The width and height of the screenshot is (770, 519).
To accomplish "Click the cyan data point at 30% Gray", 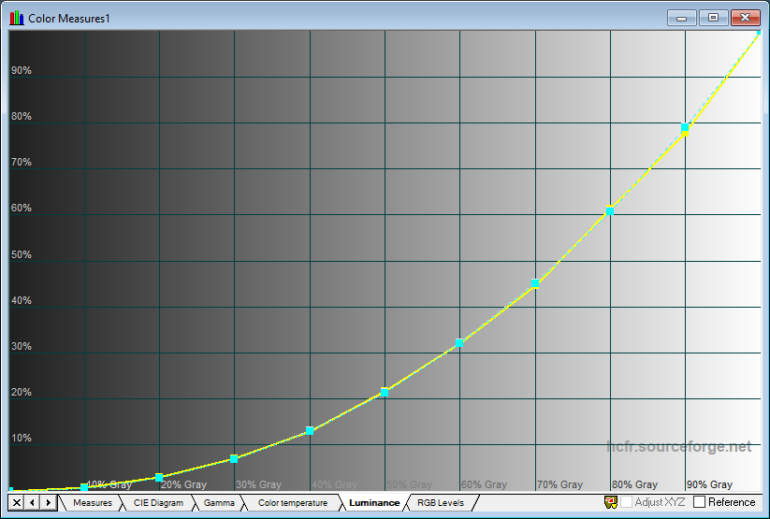I will pyautogui.click(x=234, y=459).
